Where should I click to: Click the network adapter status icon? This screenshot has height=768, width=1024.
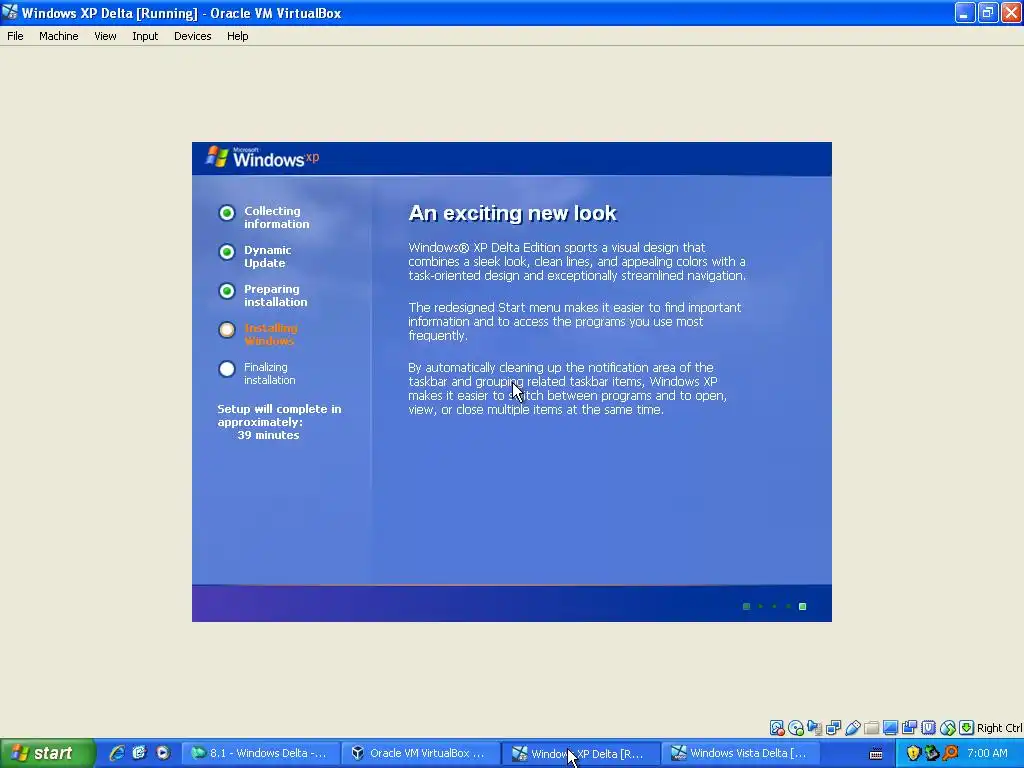coord(833,728)
